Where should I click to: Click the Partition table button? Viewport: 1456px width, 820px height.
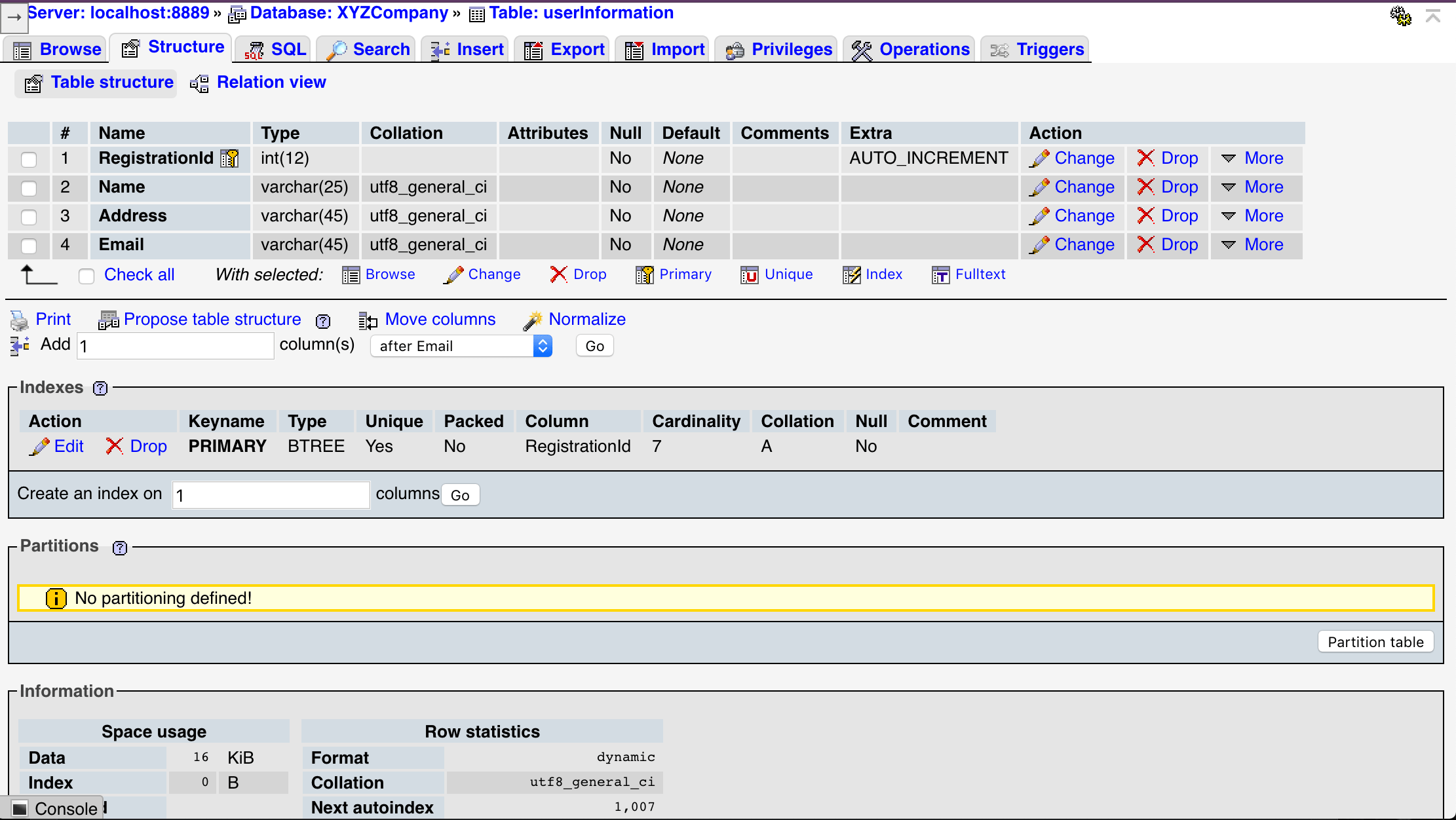coord(1375,642)
